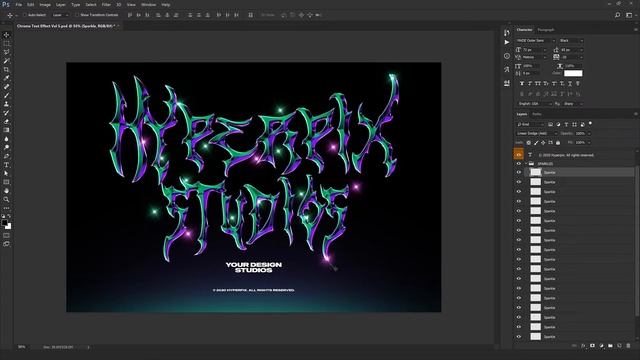Screen dimensions: 640x360
Task: Toggle Faux Italic in Character panel
Action: [530, 83]
